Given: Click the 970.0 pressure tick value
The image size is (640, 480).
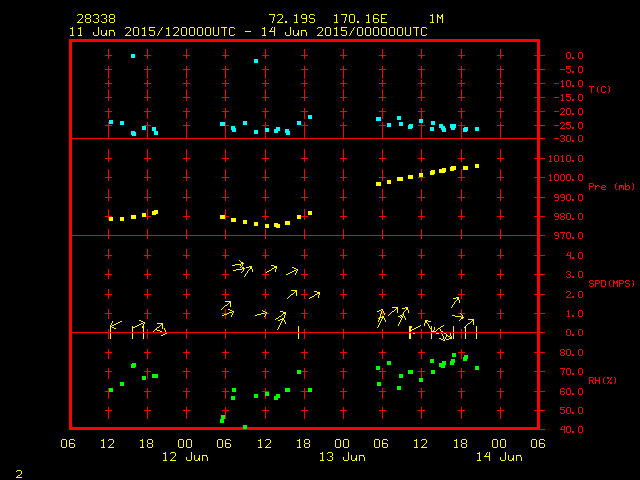Looking at the screenshot, I should coord(557,236).
